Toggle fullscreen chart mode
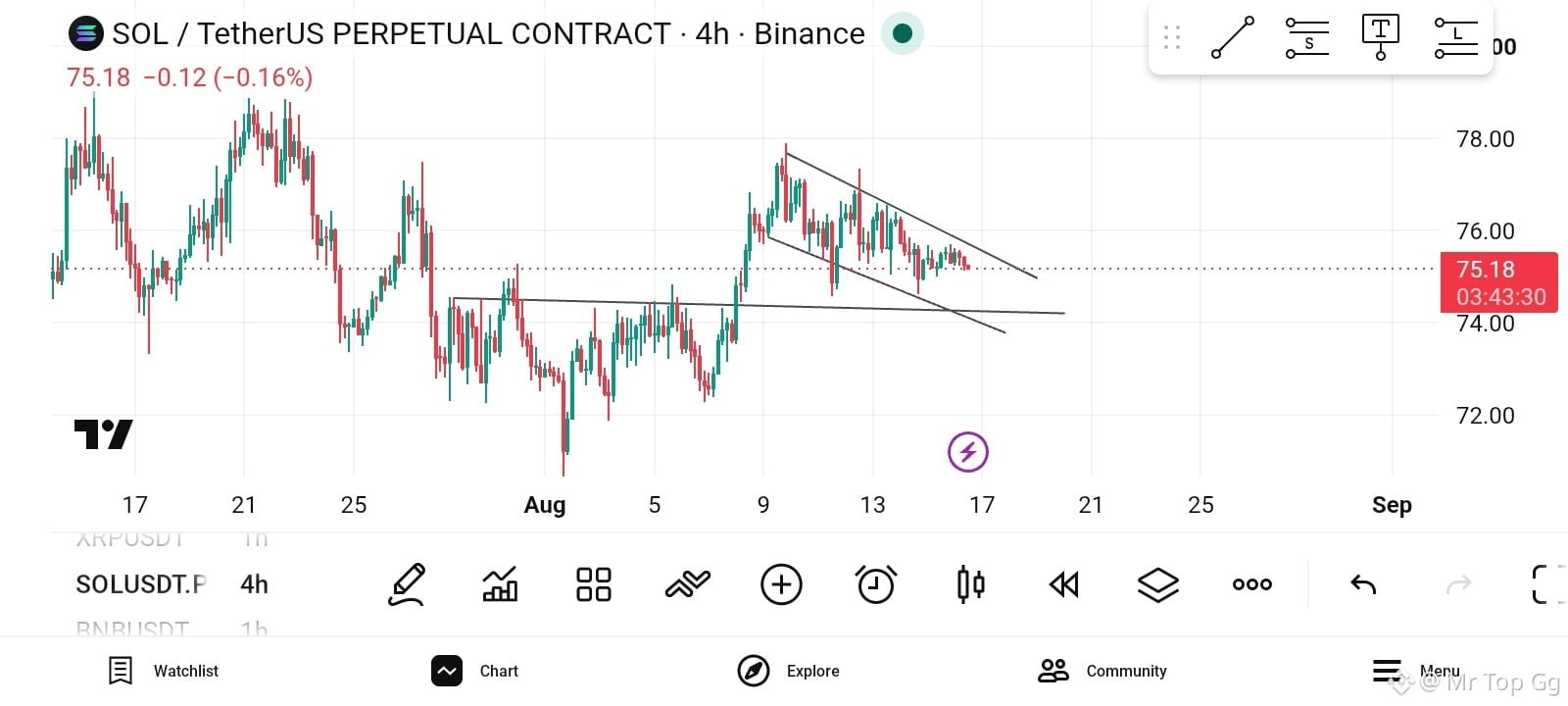 (x=1549, y=584)
